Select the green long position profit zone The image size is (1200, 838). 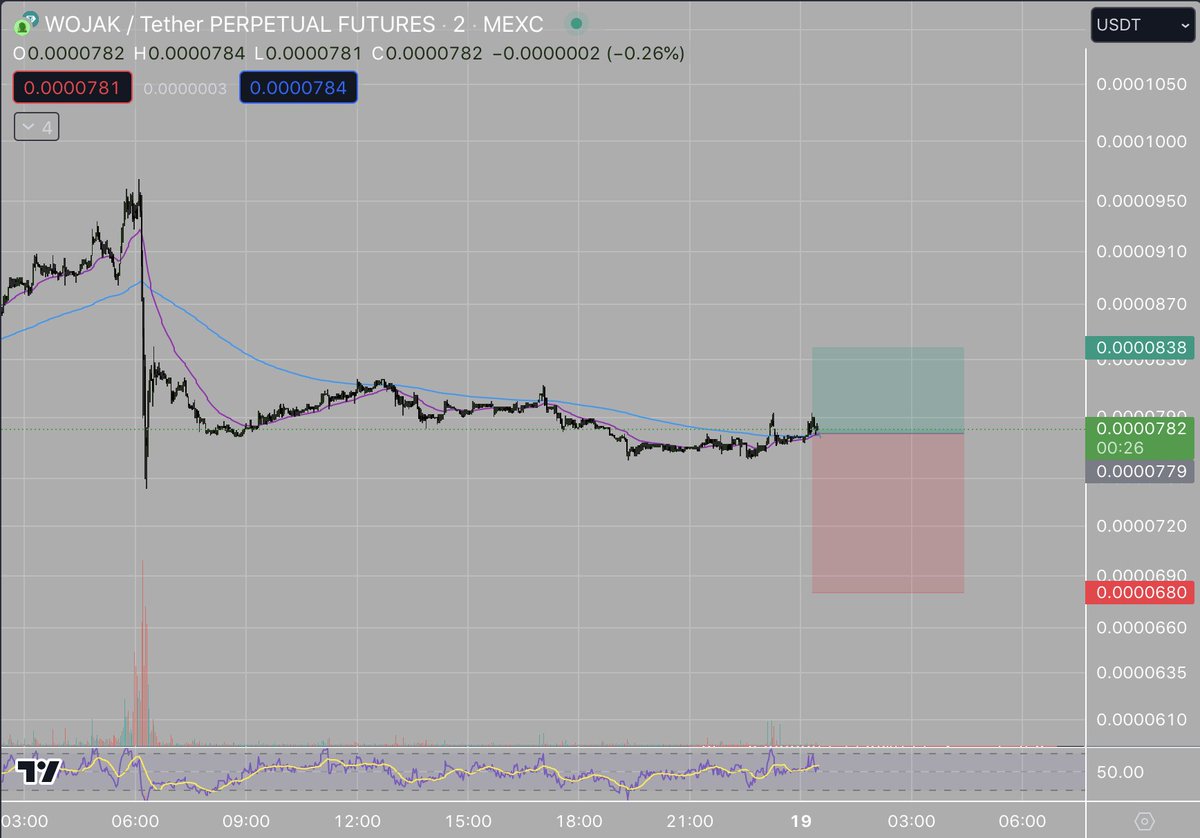[888, 390]
